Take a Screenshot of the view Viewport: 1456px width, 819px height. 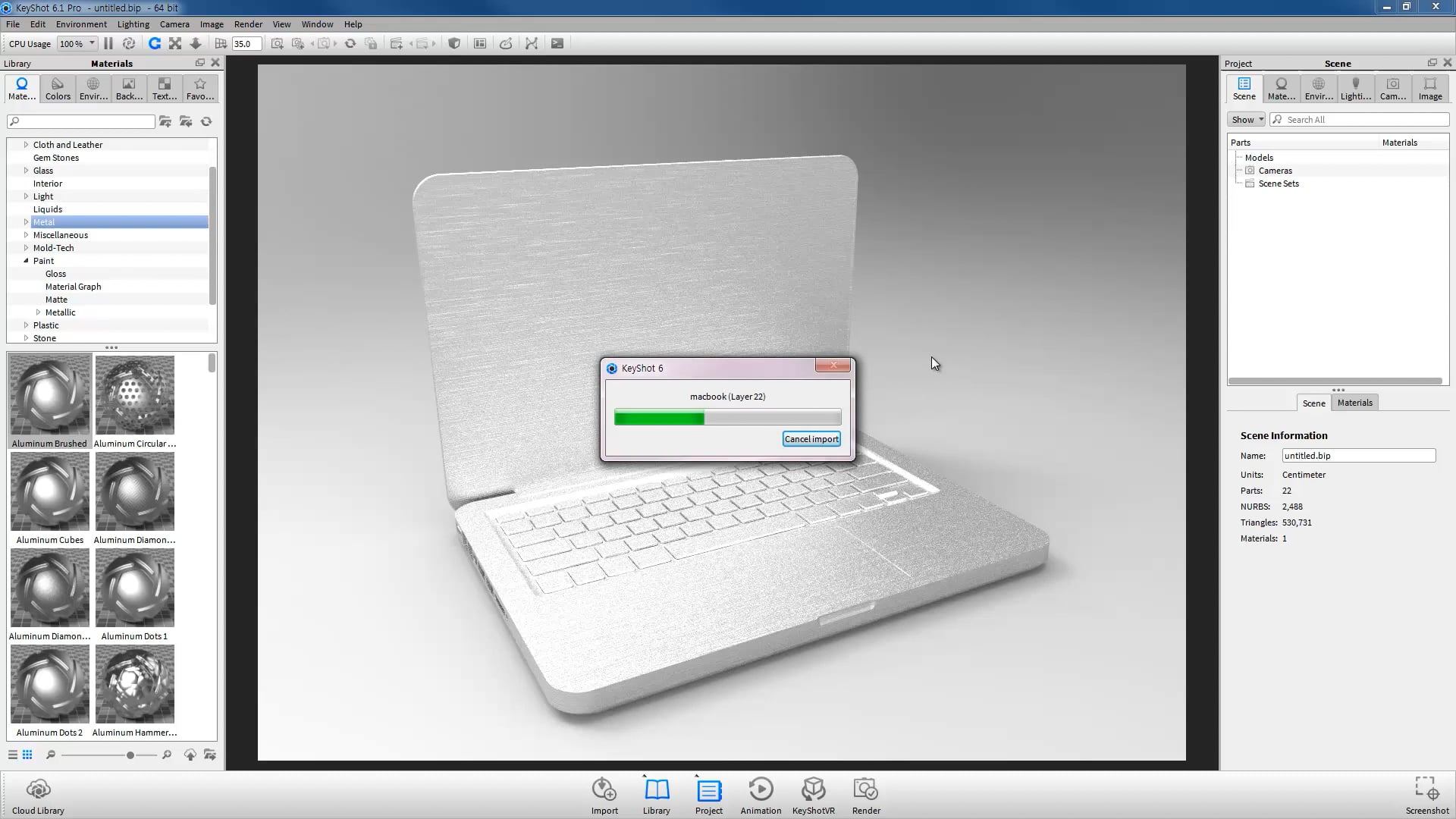point(1426,795)
